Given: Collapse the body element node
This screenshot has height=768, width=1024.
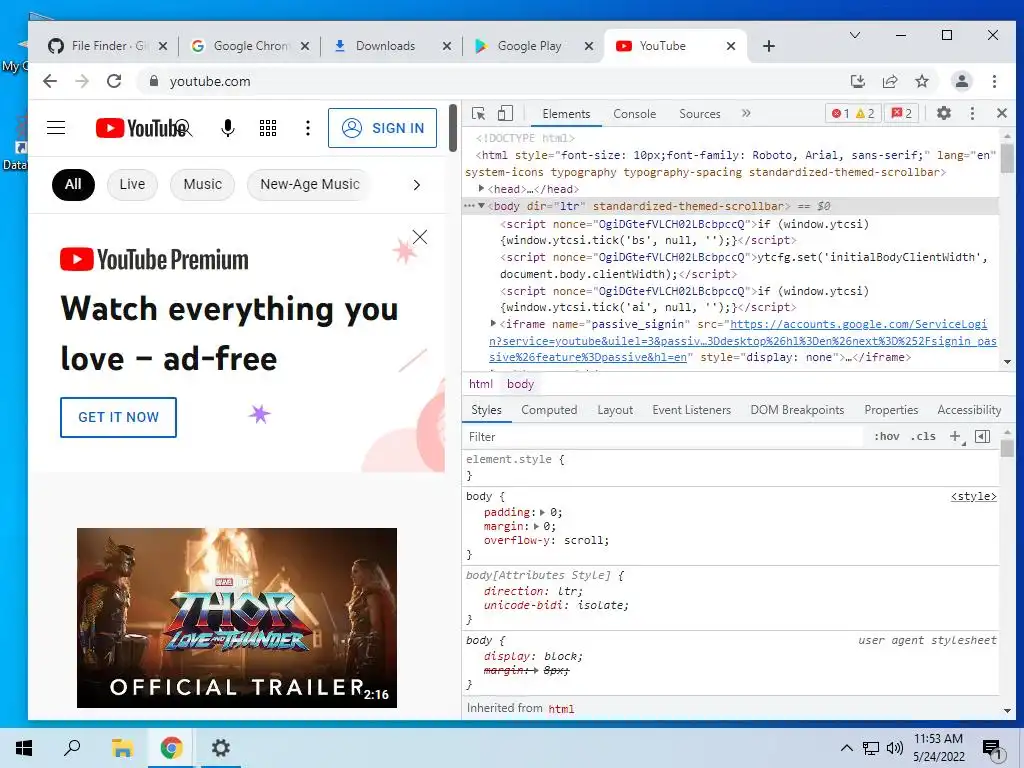Looking at the screenshot, I should [481, 206].
